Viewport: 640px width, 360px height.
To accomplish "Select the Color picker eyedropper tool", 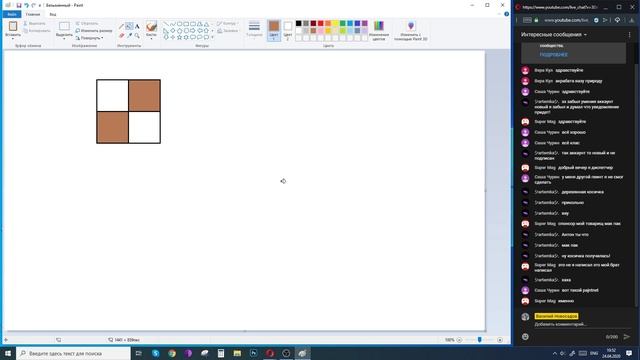I will point(129,36).
